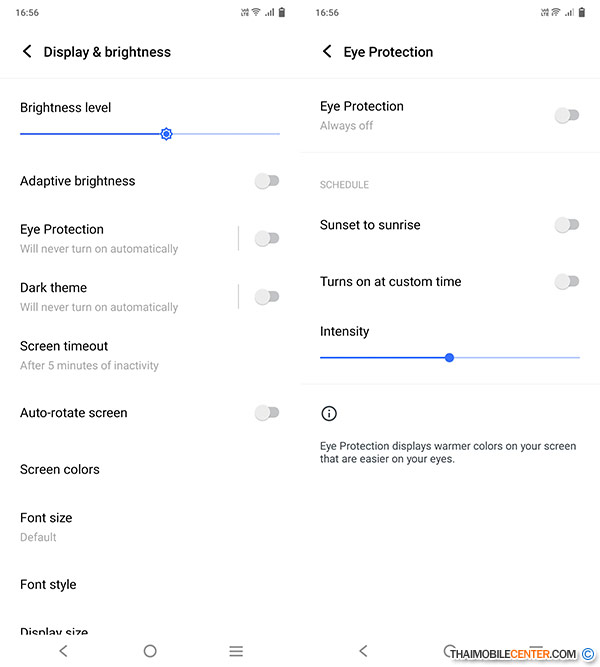
Task: Enable Auto-rotate screen switch
Action: point(266,413)
